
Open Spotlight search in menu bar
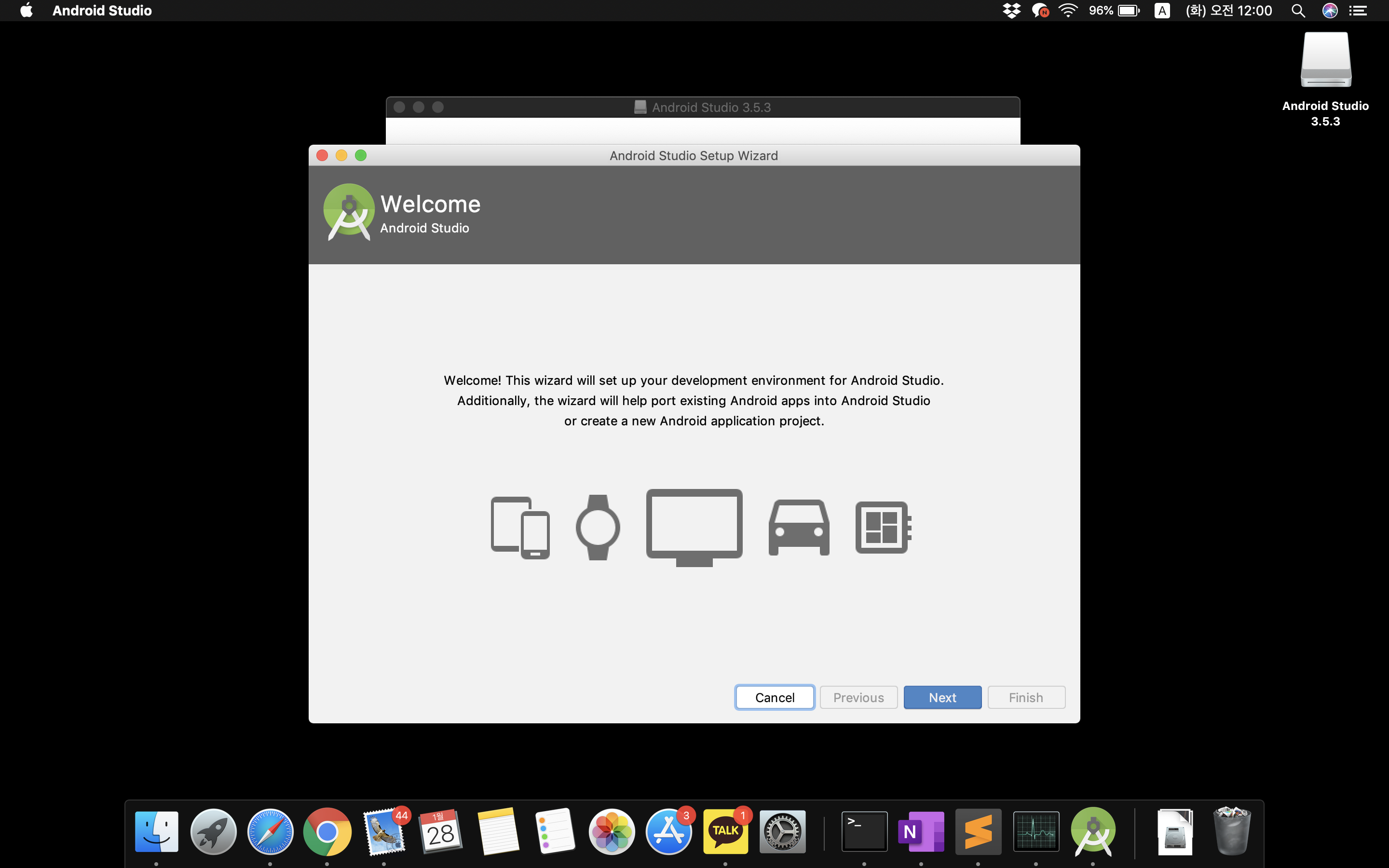pyautogui.click(x=1298, y=10)
